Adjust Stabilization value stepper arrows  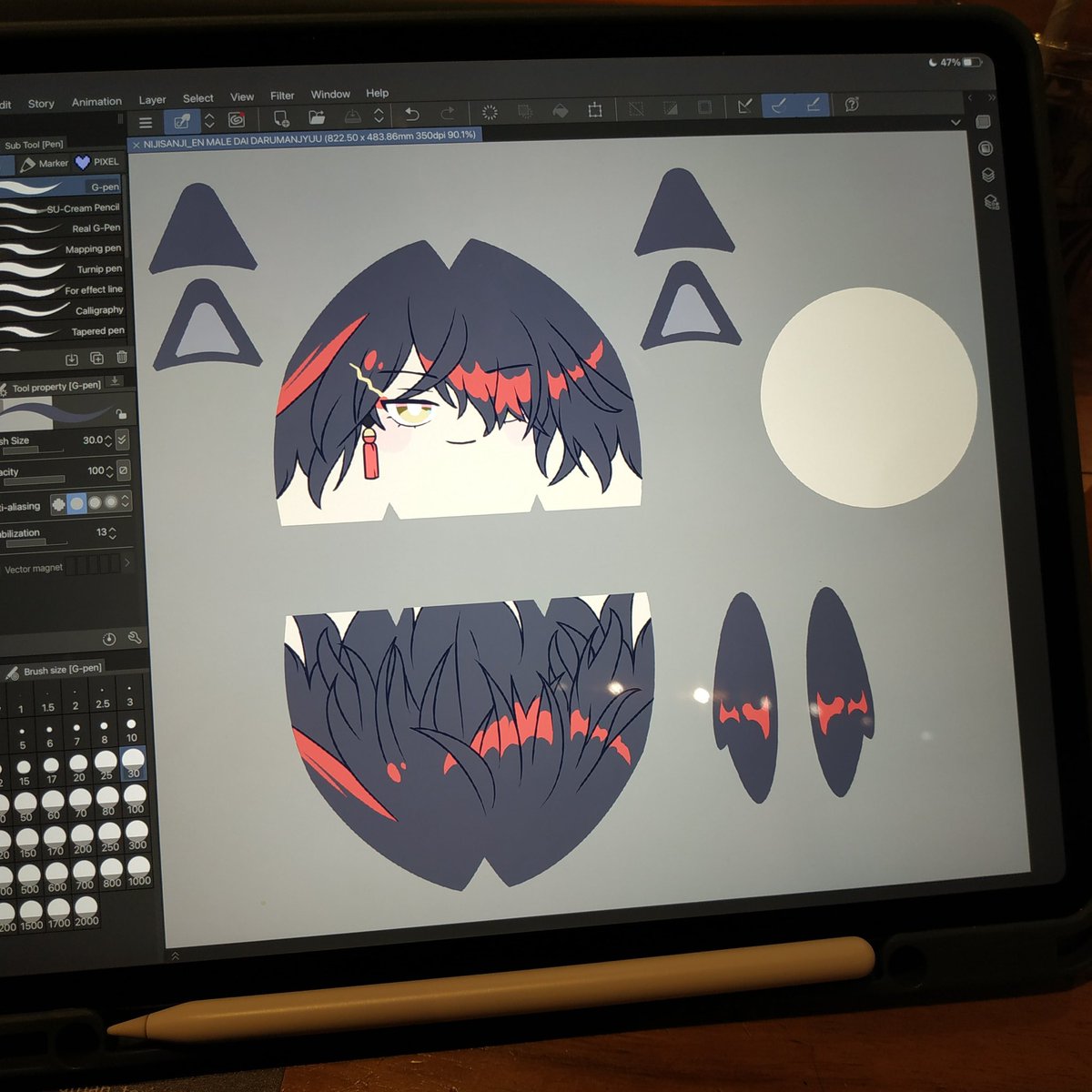(112, 532)
